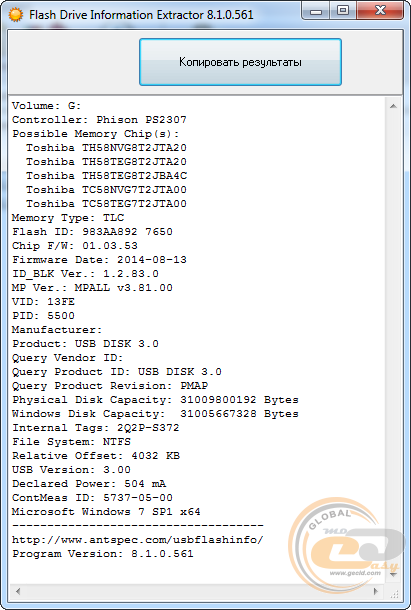Click the horizontal scrollbar track
411x610 pixels.
click(197, 591)
